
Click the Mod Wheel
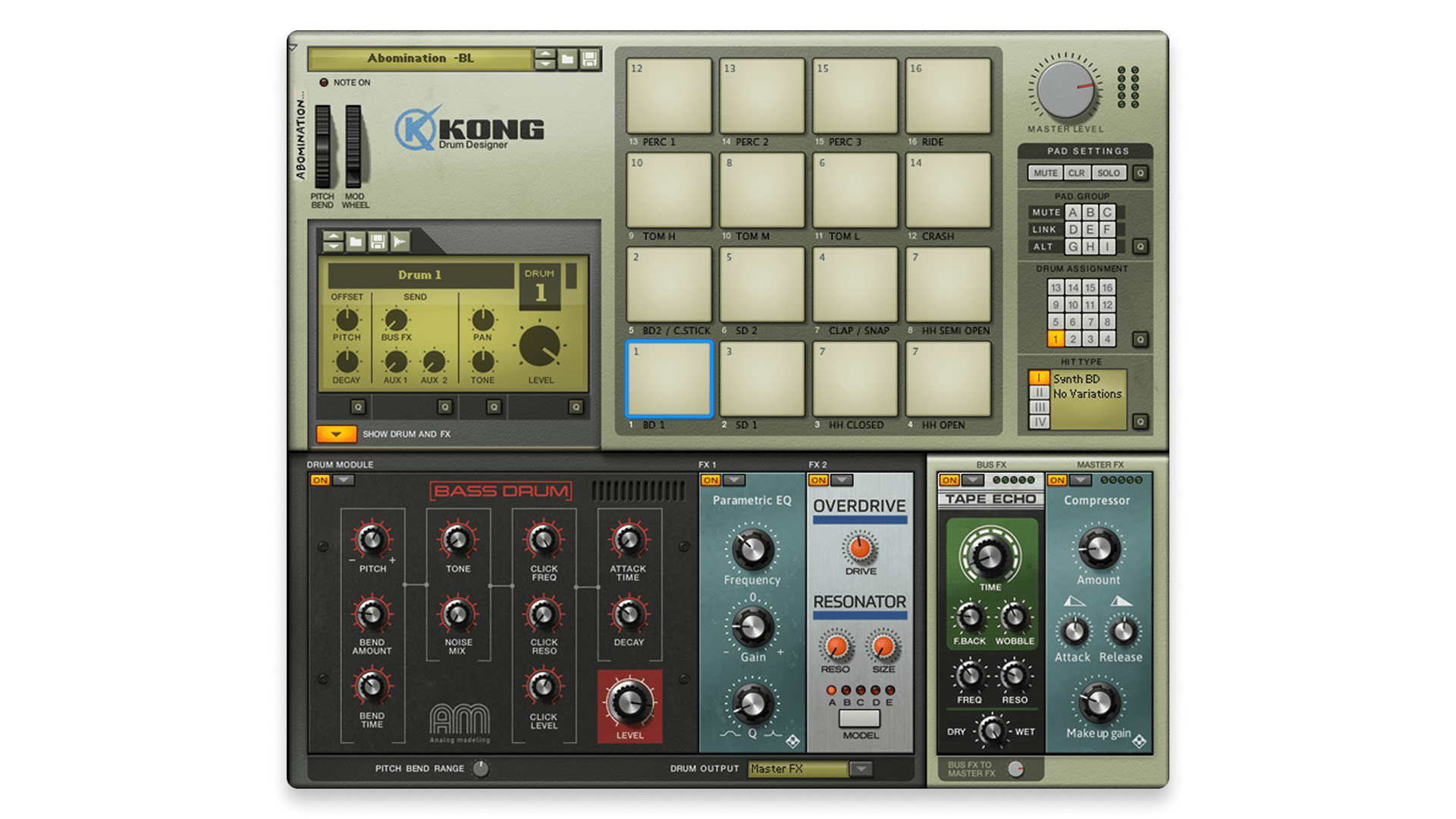[x=353, y=146]
